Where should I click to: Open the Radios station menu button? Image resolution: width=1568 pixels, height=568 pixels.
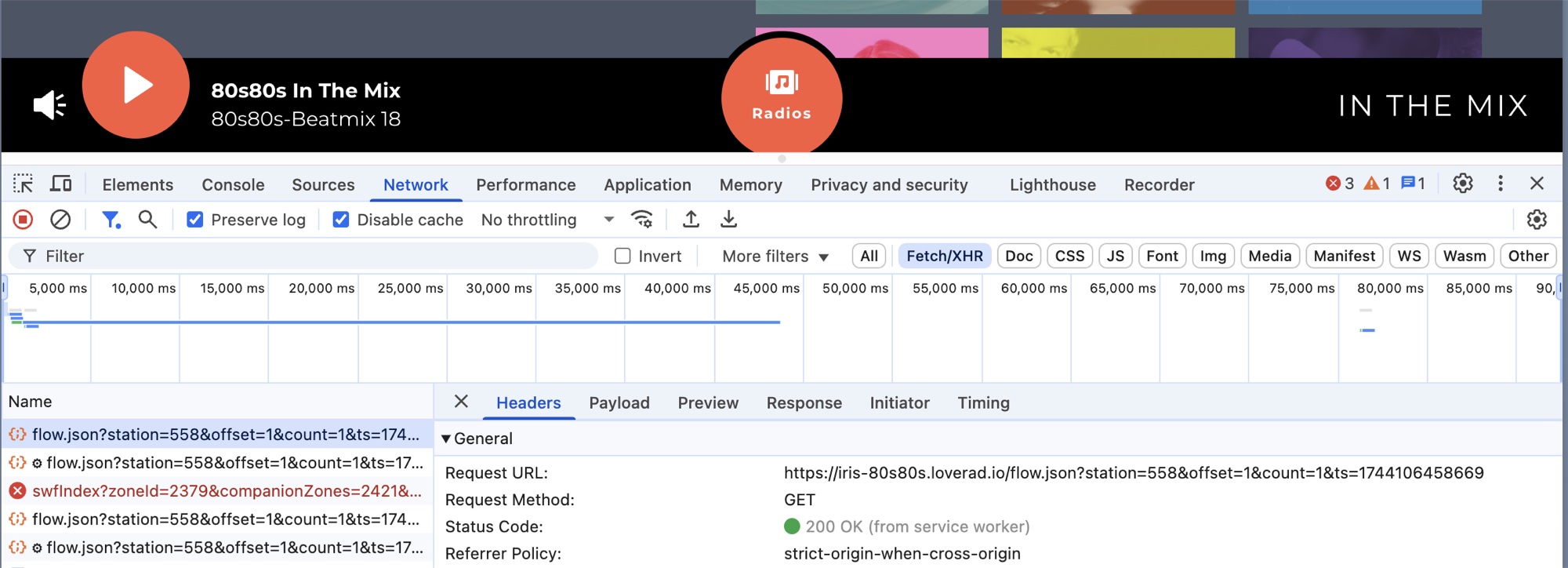[x=782, y=96]
